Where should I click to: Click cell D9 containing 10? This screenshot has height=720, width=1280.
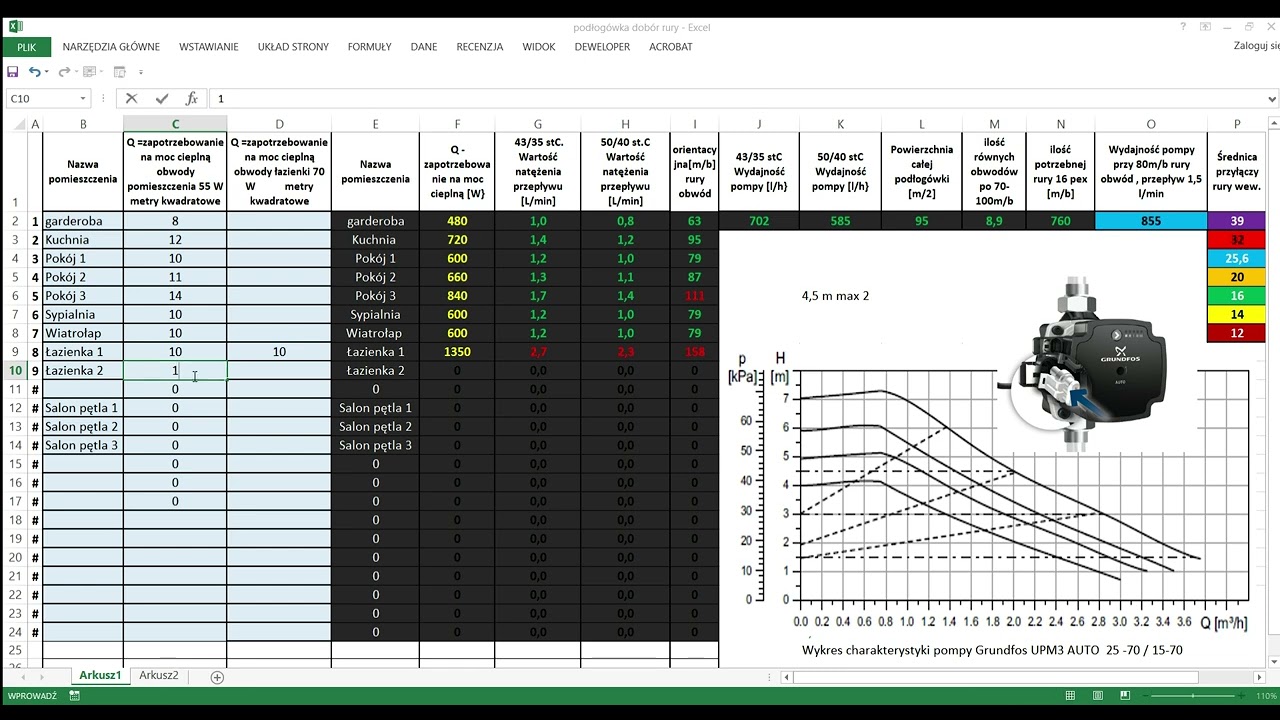pos(279,352)
